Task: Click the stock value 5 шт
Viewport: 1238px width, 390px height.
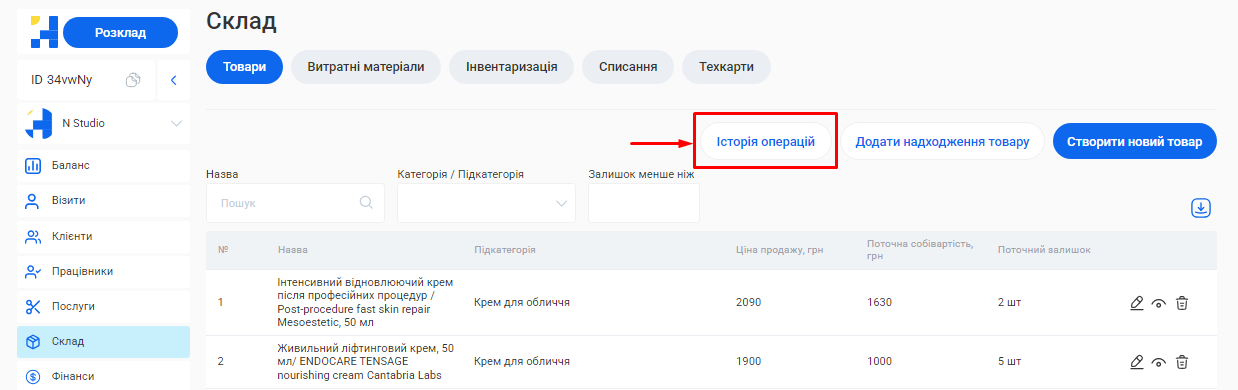Action: point(1009,362)
